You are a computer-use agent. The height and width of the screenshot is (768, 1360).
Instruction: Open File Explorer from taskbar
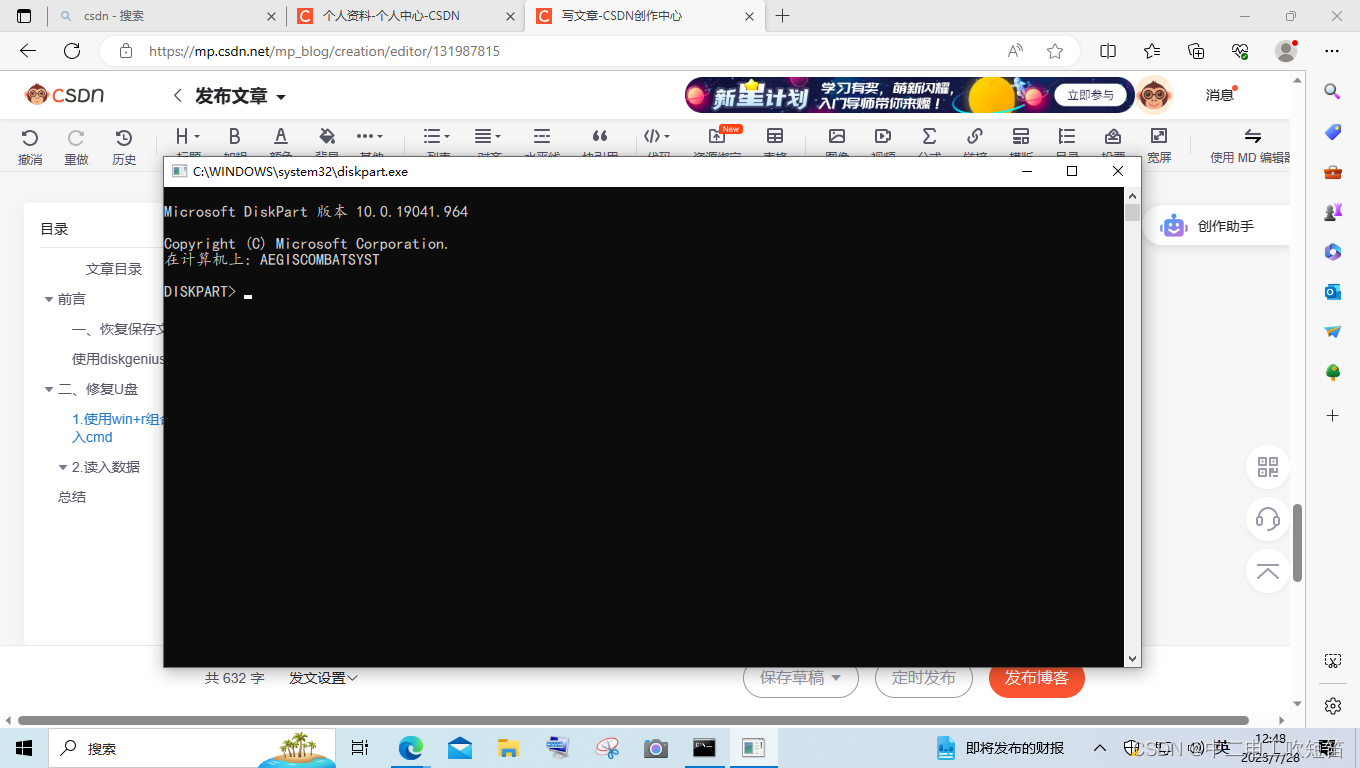pos(509,748)
